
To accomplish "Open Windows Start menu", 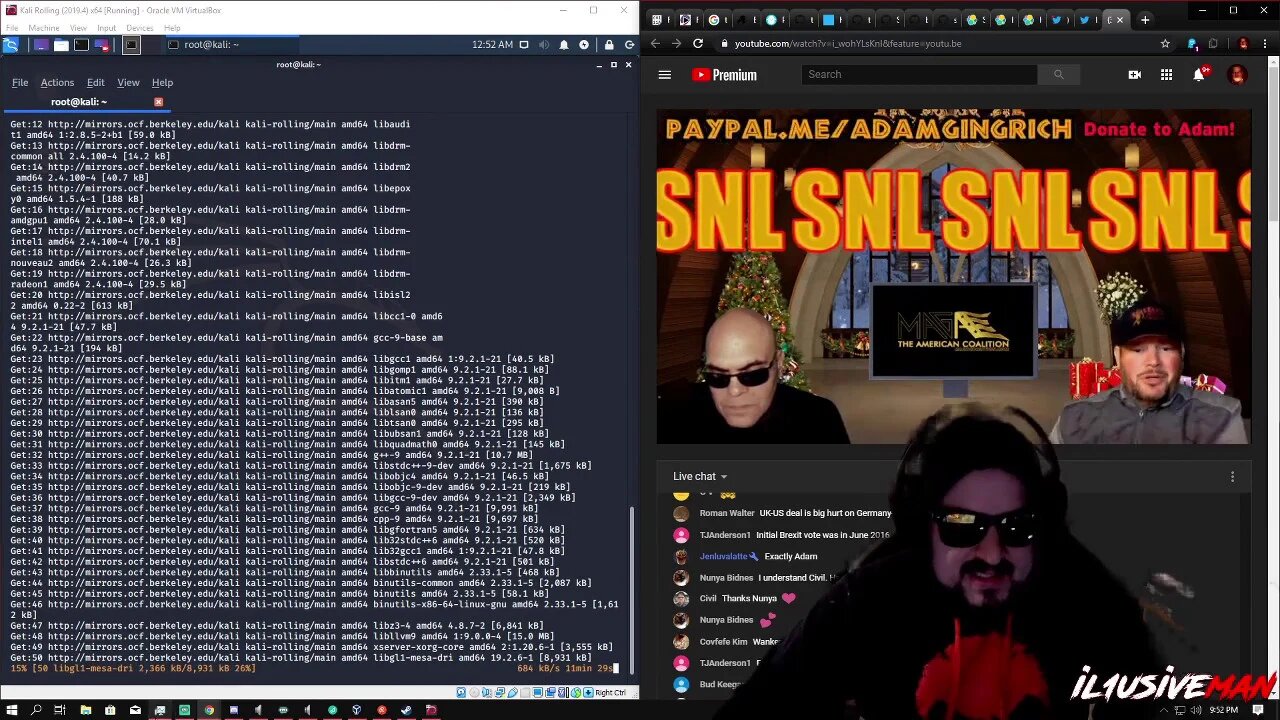I will [x=11, y=710].
